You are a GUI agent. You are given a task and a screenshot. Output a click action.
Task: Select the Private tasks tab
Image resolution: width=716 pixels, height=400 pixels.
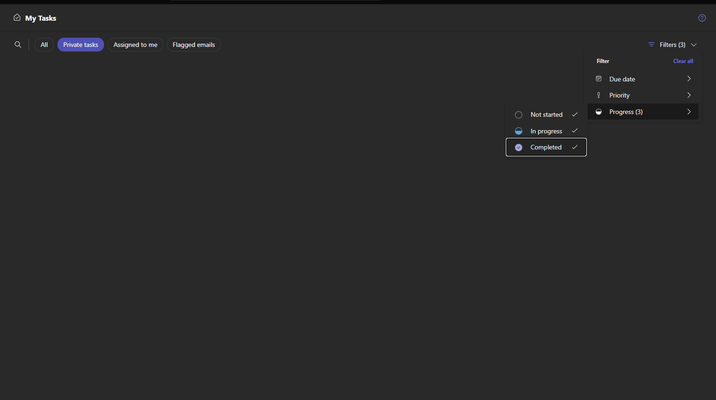pyautogui.click(x=80, y=45)
